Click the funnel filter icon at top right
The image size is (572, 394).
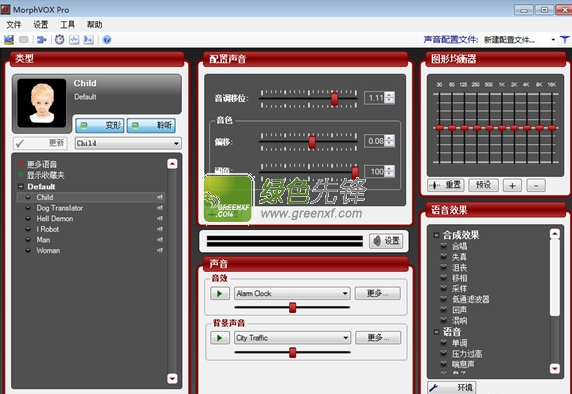(x=565, y=39)
